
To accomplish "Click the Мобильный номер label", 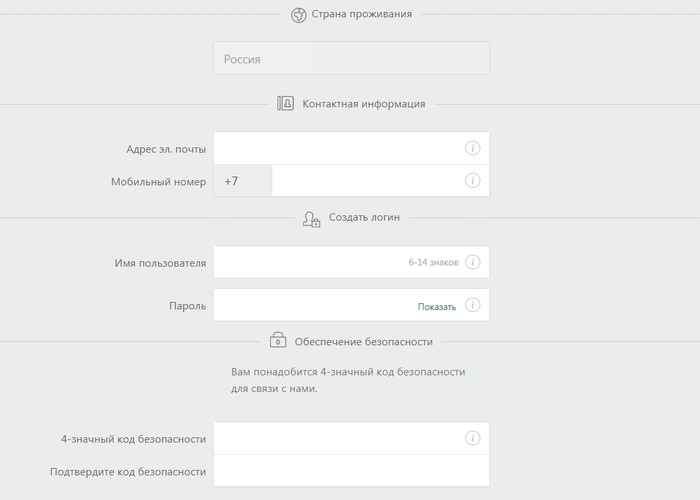I will pyautogui.click(x=158, y=182).
